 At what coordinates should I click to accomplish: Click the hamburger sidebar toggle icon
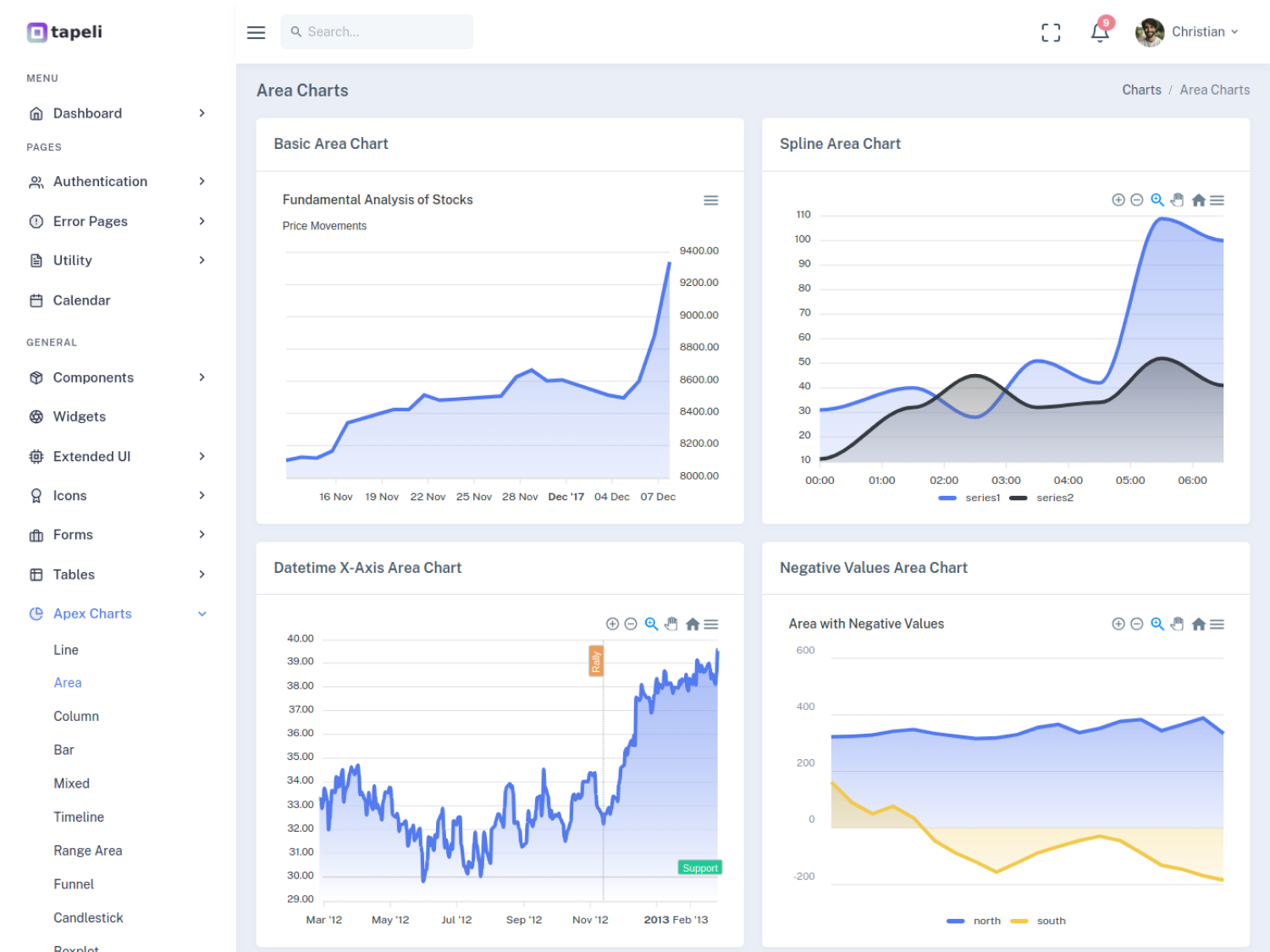256,32
